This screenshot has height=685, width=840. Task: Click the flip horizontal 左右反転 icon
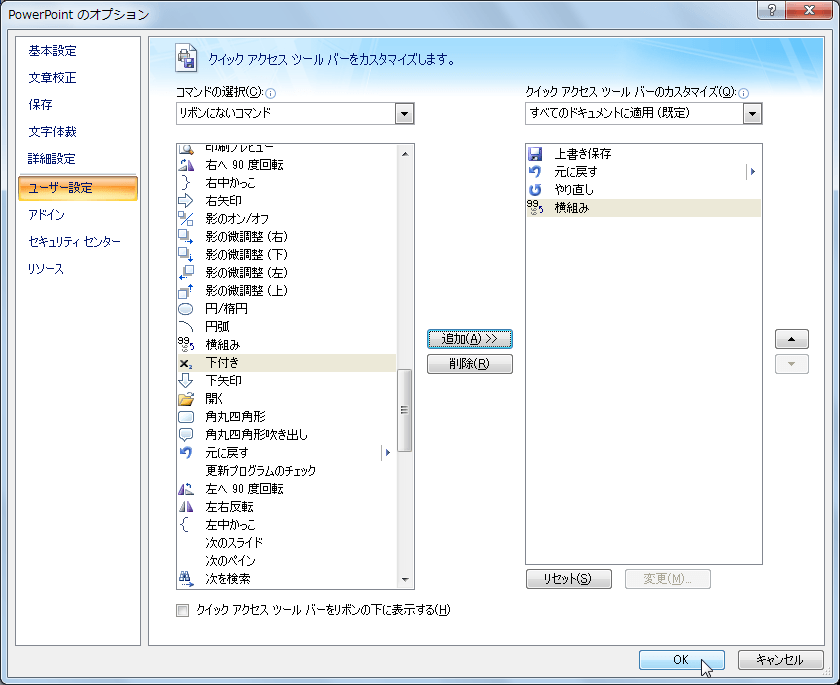(186, 506)
